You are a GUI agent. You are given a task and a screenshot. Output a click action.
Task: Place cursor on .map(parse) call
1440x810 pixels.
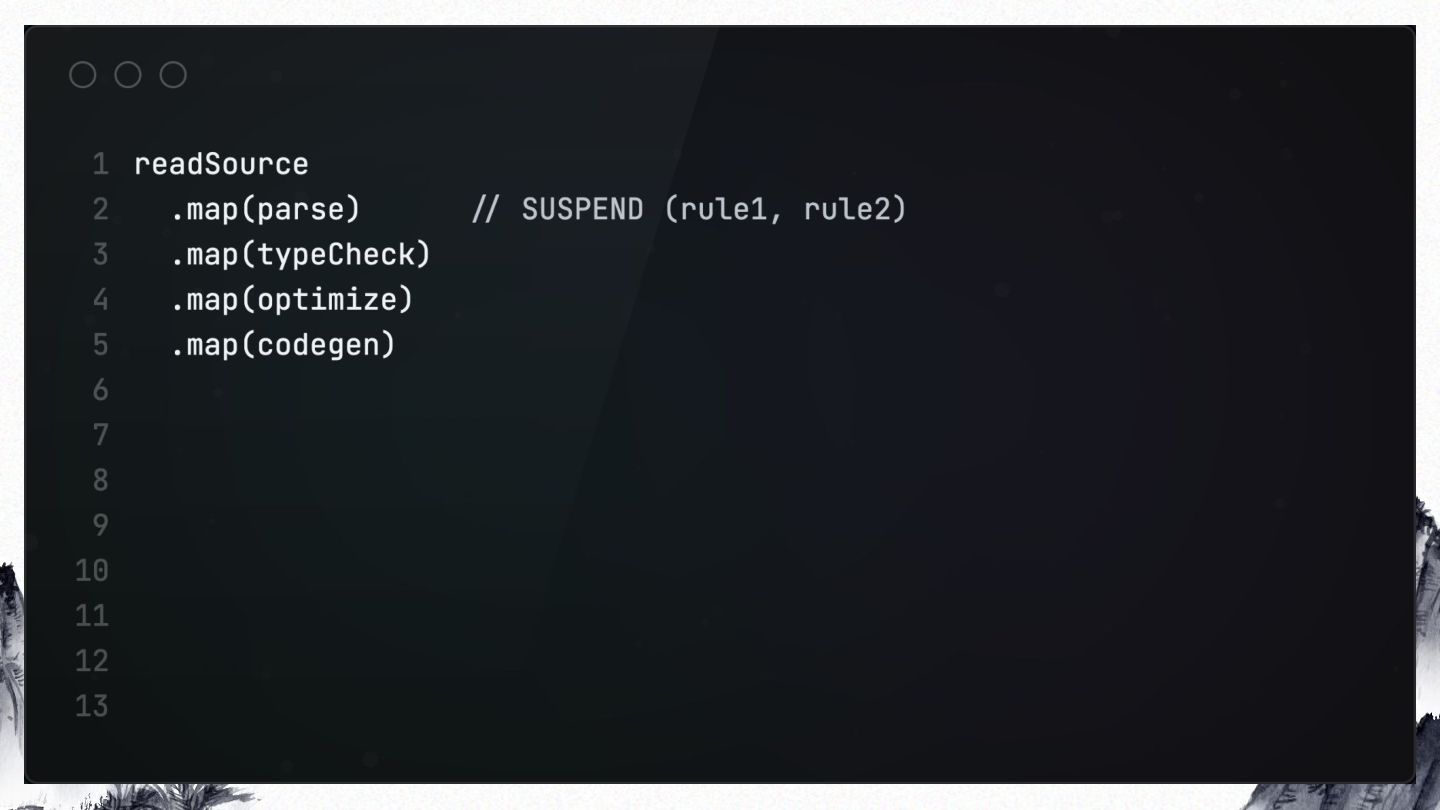point(265,210)
